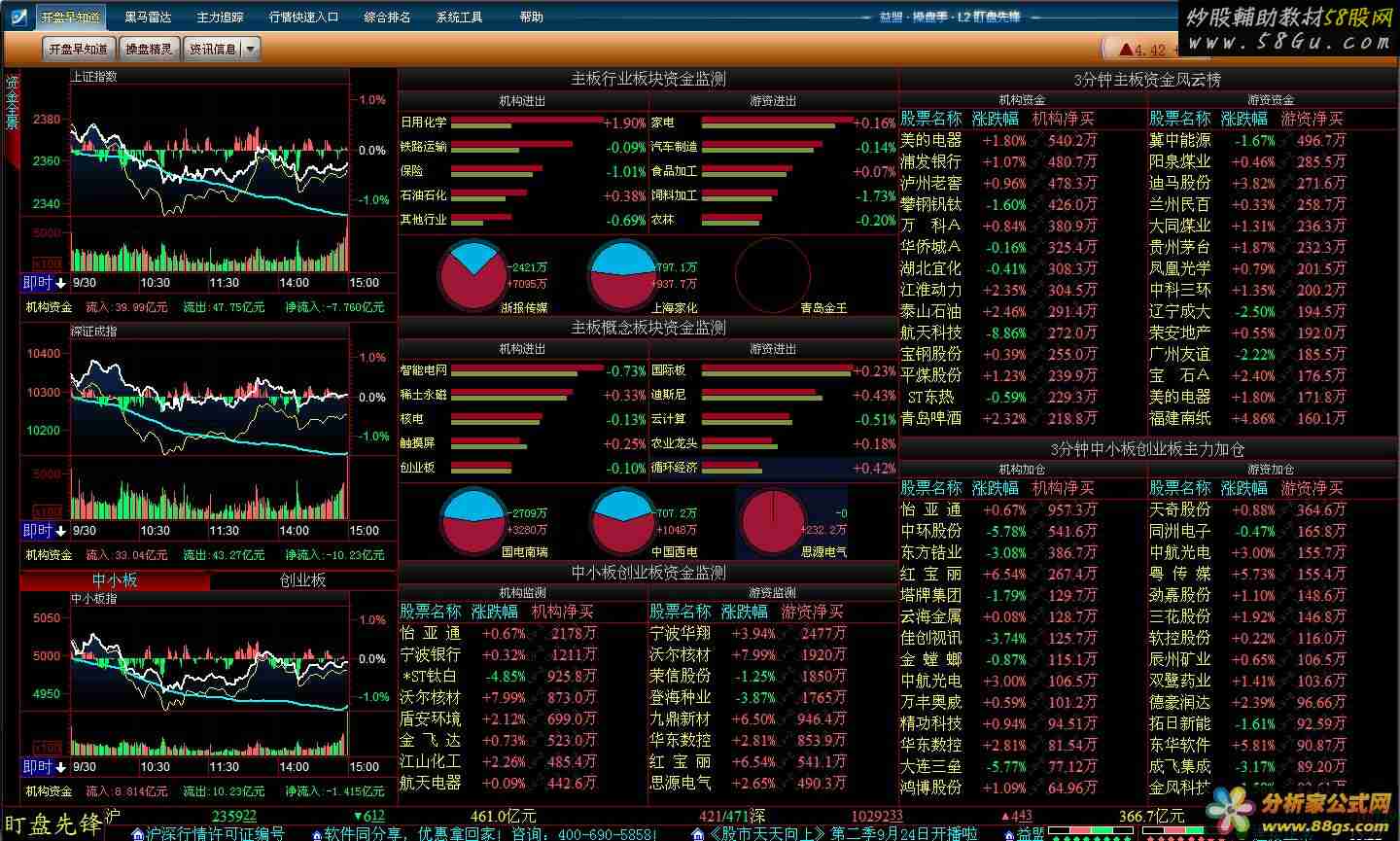This screenshot has height=841, width=1400.
Task: Click the 操盘精灵 toolbar button
Action: 149,49
